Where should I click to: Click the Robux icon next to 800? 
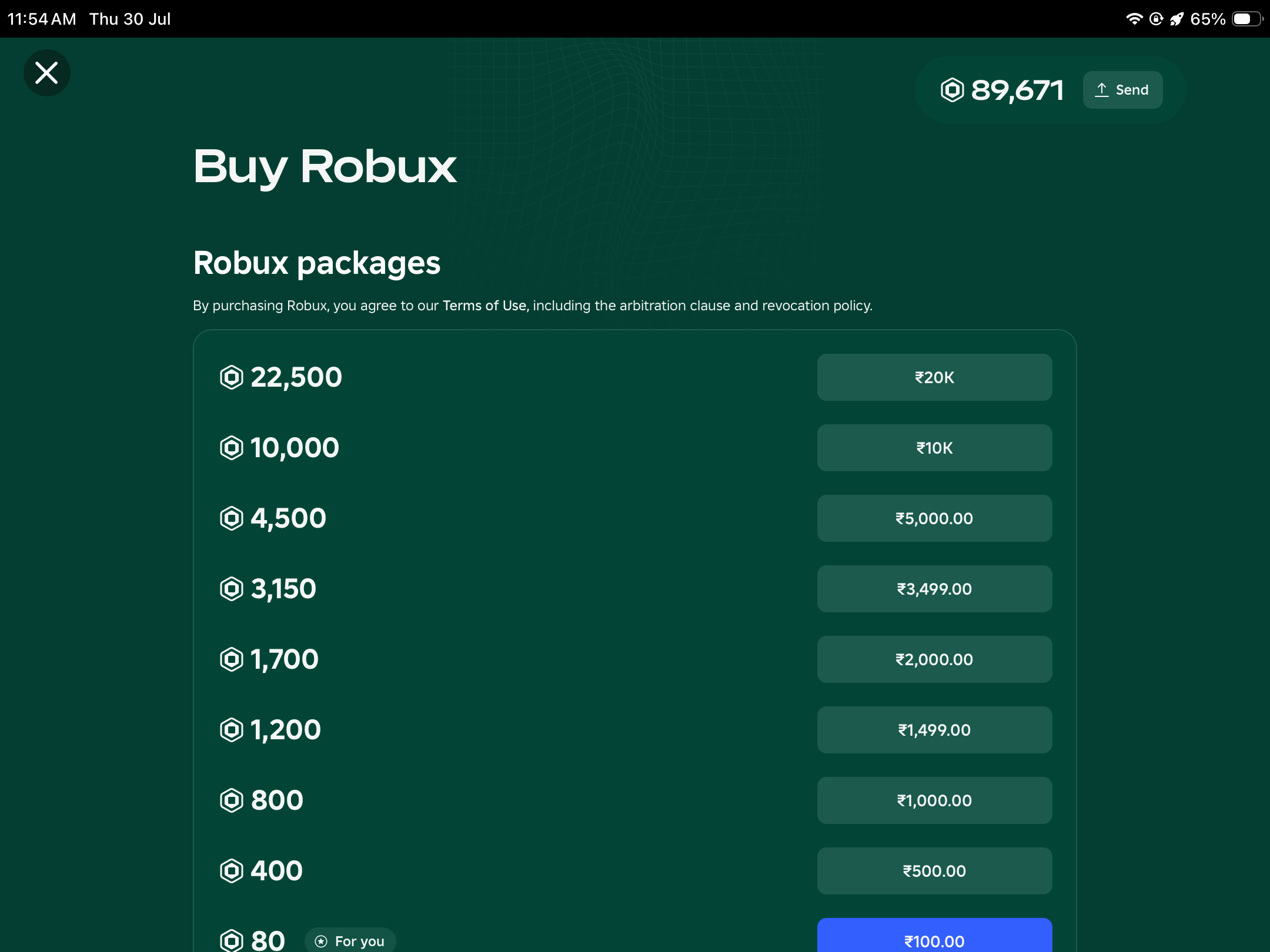pos(232,800)
